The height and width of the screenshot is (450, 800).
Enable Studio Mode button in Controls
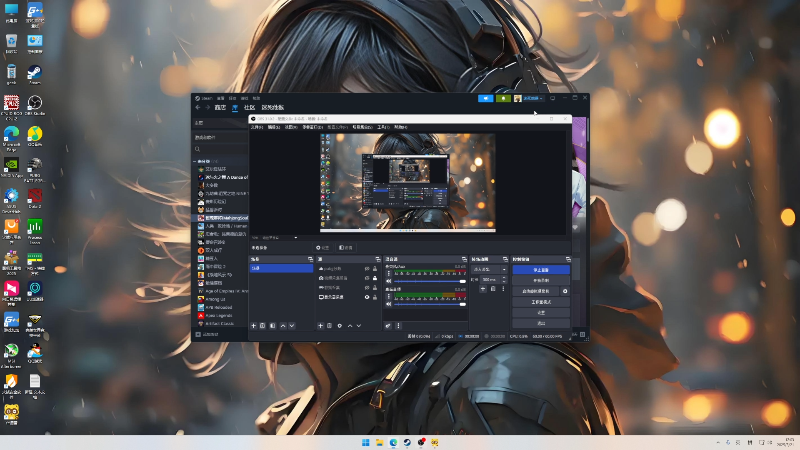[541, 302]
